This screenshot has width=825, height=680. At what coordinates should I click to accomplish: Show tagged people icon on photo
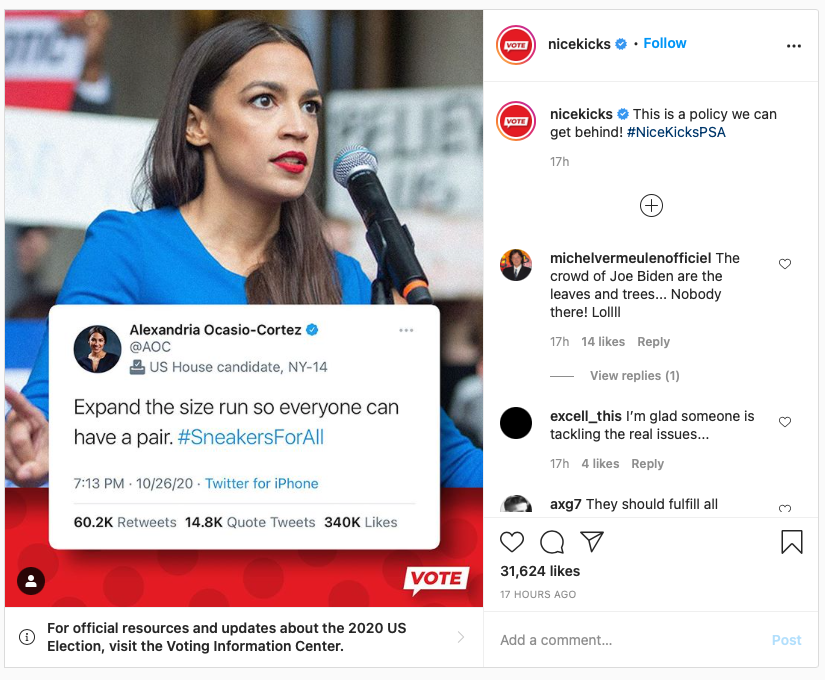[x=31, y=581]
